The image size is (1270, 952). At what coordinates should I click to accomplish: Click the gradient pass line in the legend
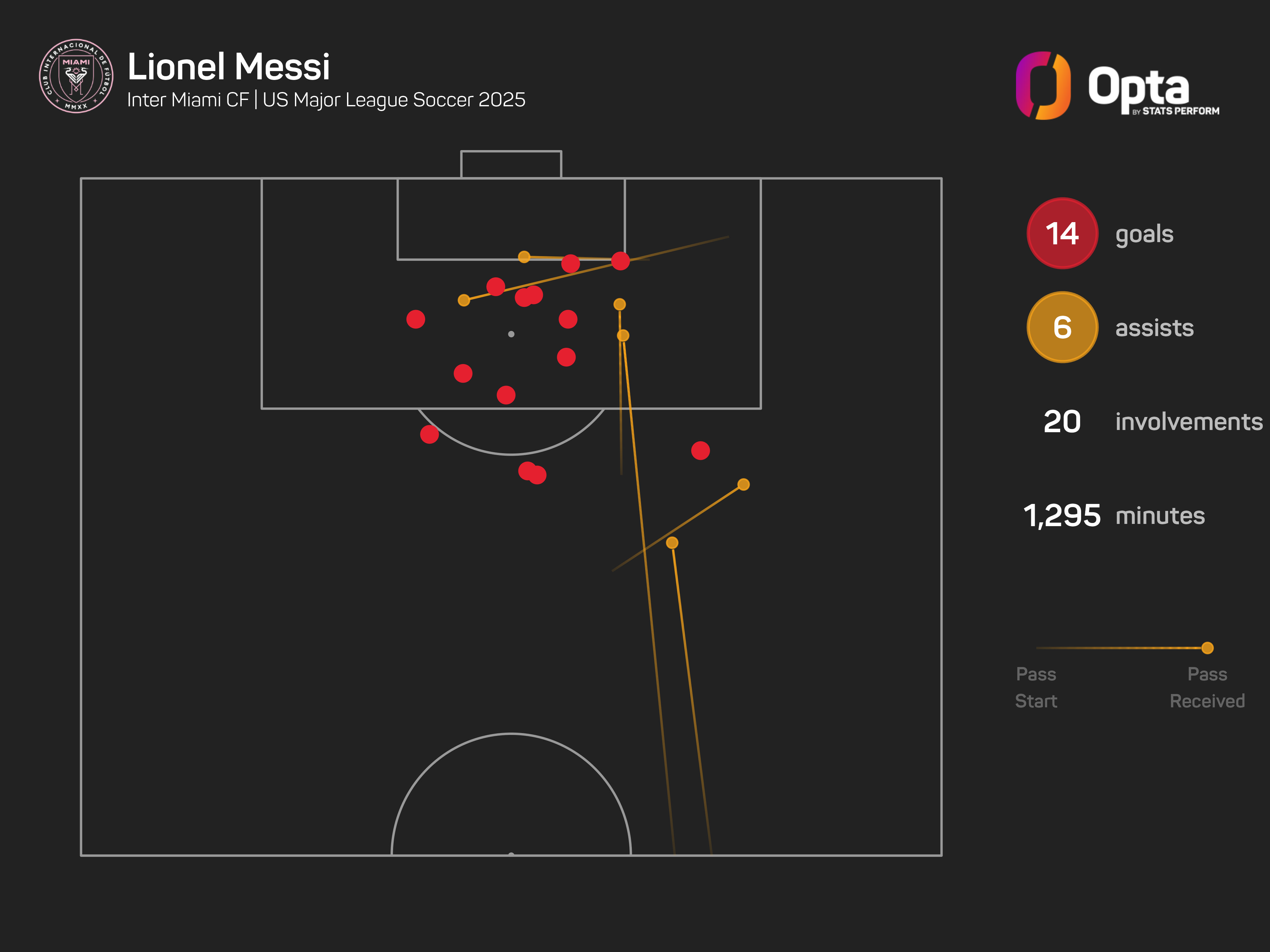[1120, 648]
